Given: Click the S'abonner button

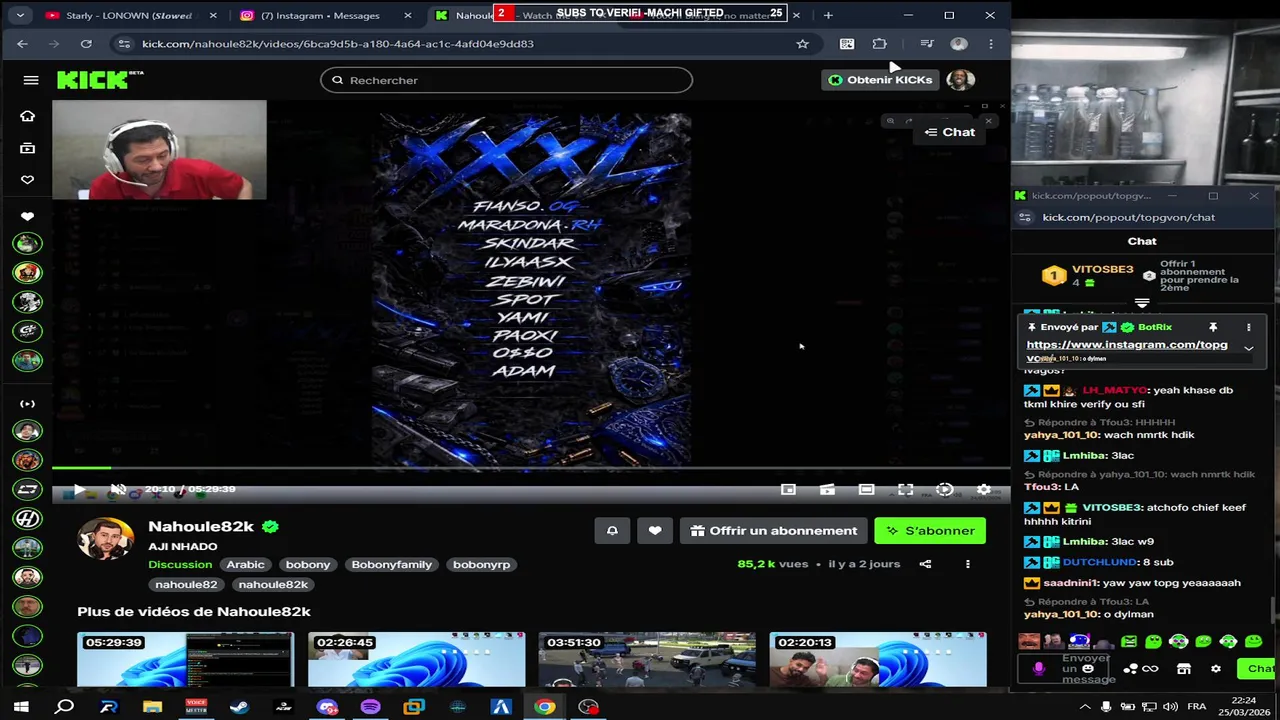Looking at the screenshot, I should [930, 531].
